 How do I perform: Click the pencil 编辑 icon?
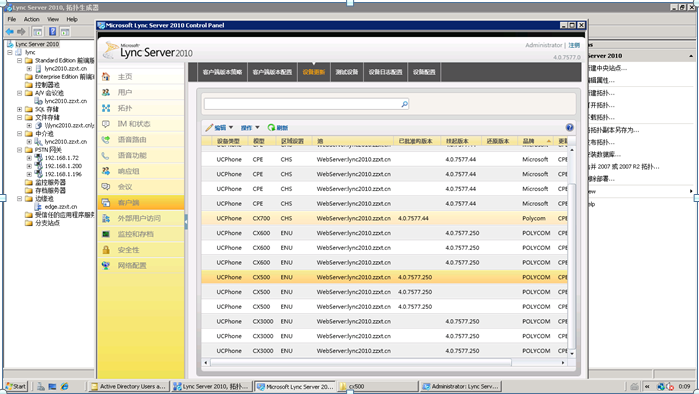click(209, 127)
